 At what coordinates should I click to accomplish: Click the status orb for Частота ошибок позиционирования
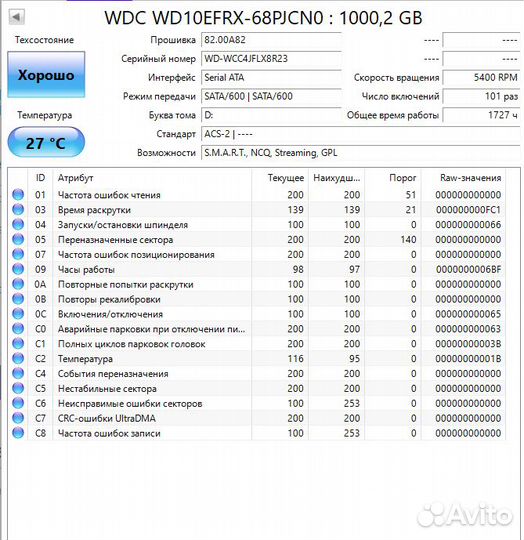pyautogui.click(x=18, y=254)
